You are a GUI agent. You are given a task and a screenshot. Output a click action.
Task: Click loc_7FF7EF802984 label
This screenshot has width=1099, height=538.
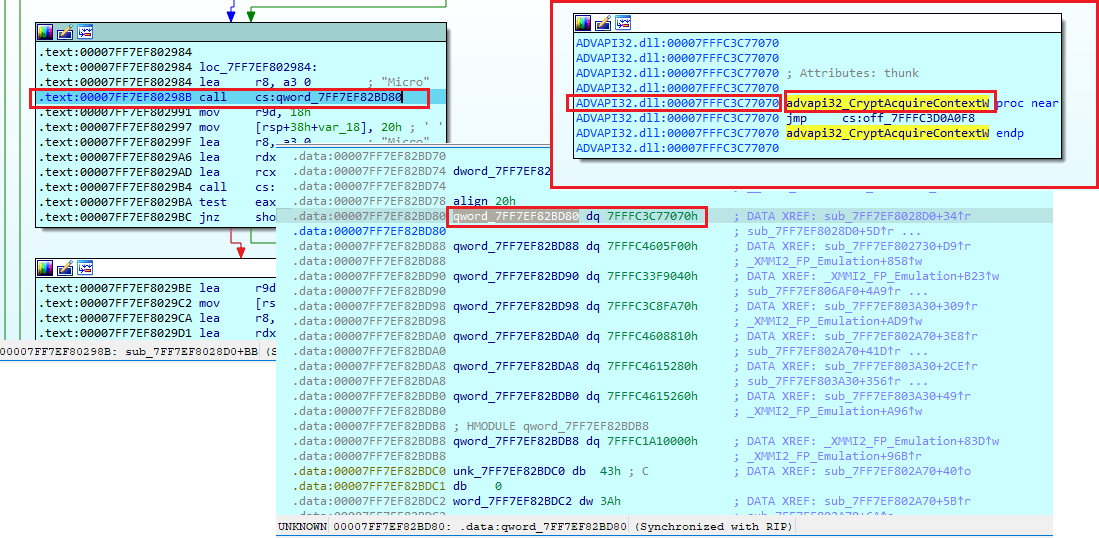259,67
